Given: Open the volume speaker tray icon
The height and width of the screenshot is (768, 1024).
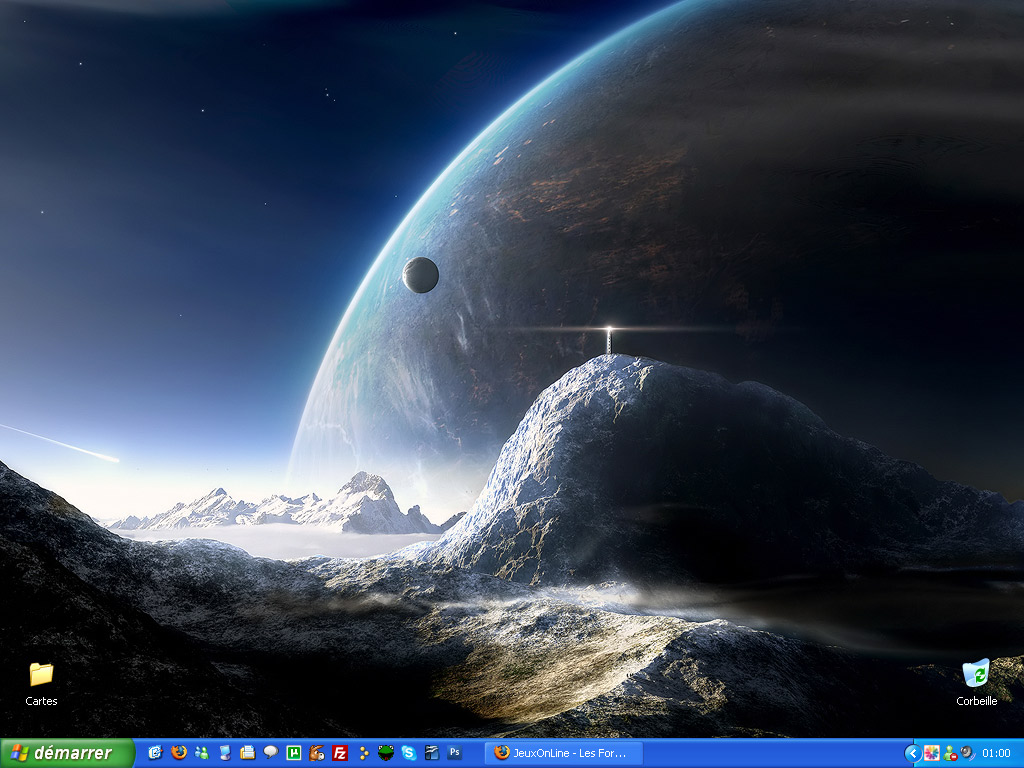Looking at the screenshot, I should pos(967,754).
